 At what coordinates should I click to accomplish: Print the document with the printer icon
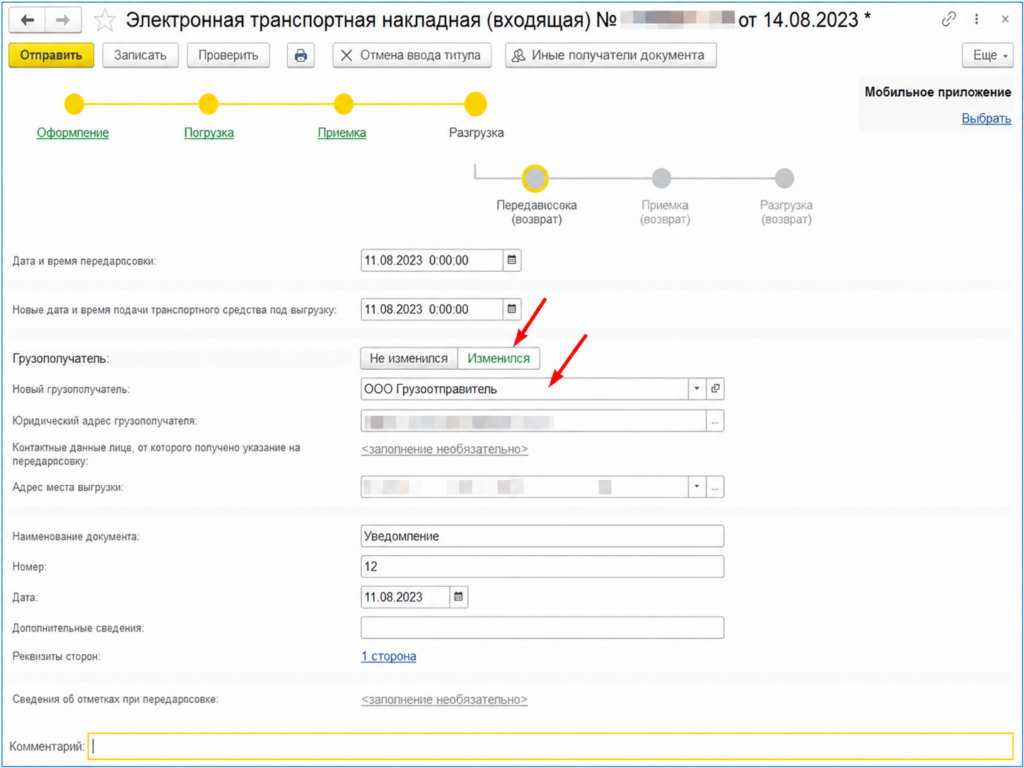(x=300, y=56)
